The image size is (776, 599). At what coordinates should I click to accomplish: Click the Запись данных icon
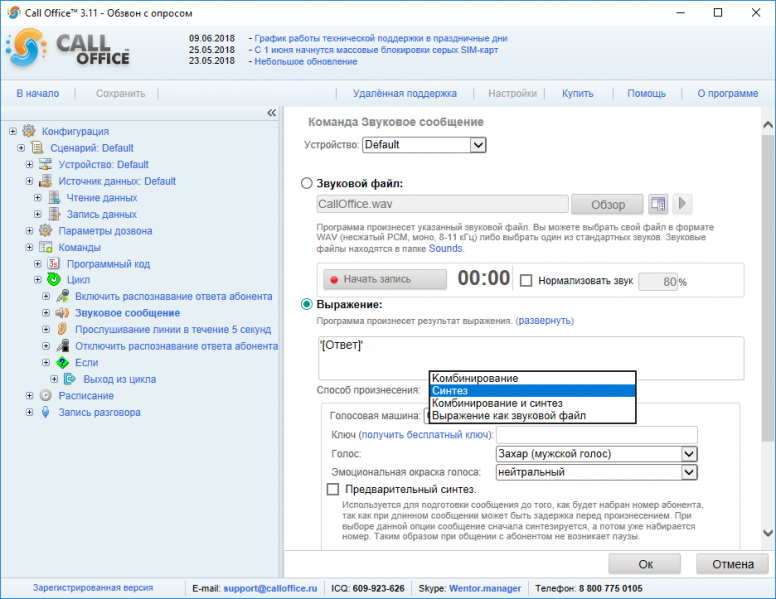[x=54, y=214]
